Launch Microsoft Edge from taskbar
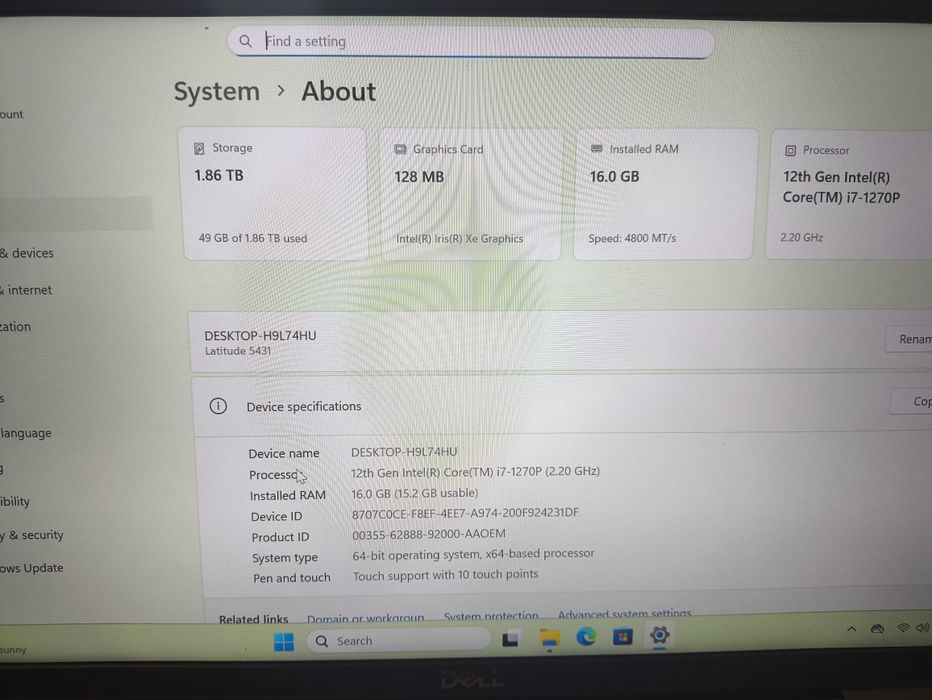 point(586,637)
